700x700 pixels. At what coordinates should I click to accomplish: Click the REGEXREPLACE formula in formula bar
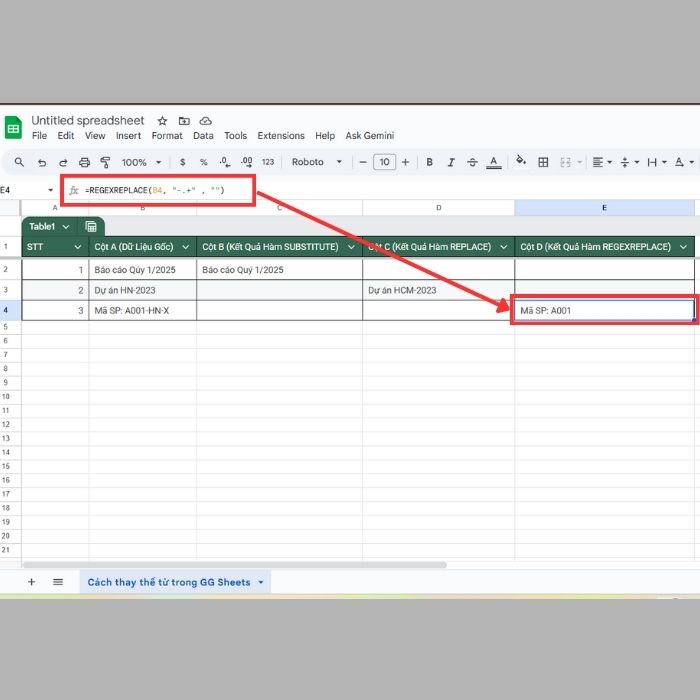click(x=154, y=190)
